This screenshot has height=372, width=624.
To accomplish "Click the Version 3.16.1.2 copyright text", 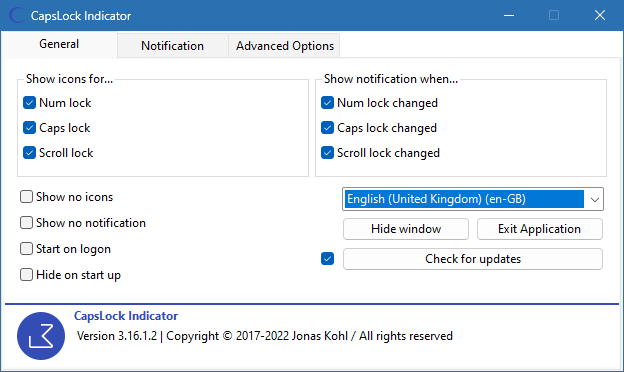I will click(x=265, y=336).
